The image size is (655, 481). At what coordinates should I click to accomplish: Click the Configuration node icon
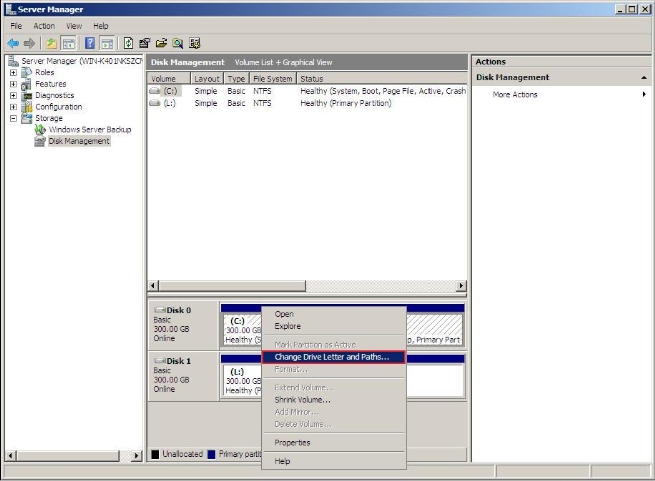27,107
